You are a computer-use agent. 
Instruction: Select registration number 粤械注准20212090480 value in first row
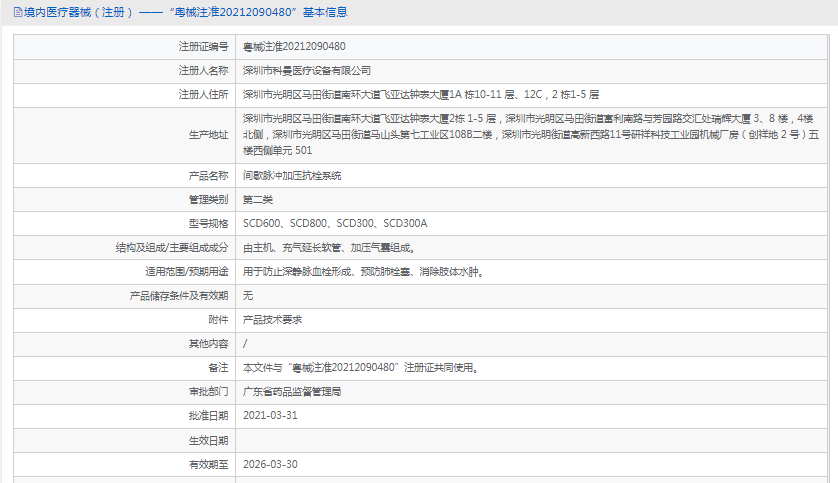[x=294, y=47]
